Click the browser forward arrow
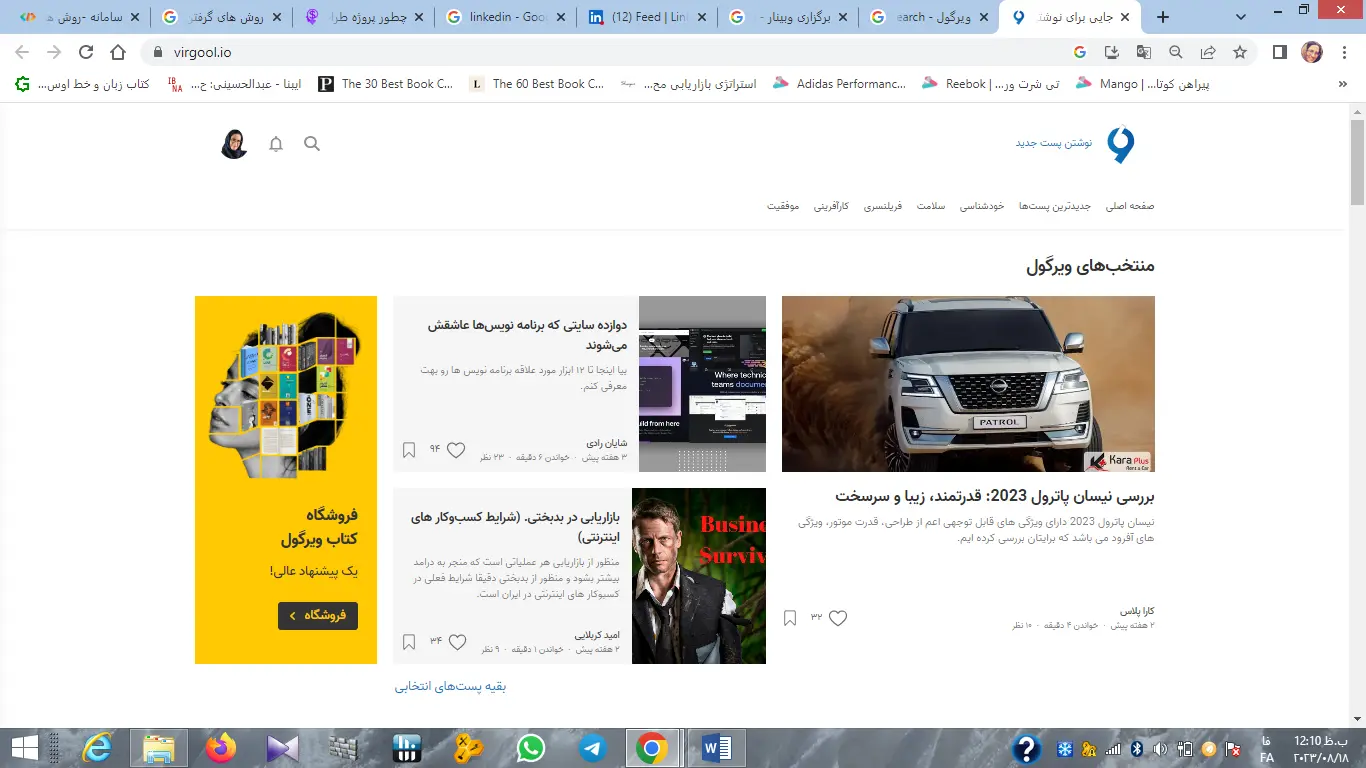Screen dimensions: 1366x768 click(54, 52)
